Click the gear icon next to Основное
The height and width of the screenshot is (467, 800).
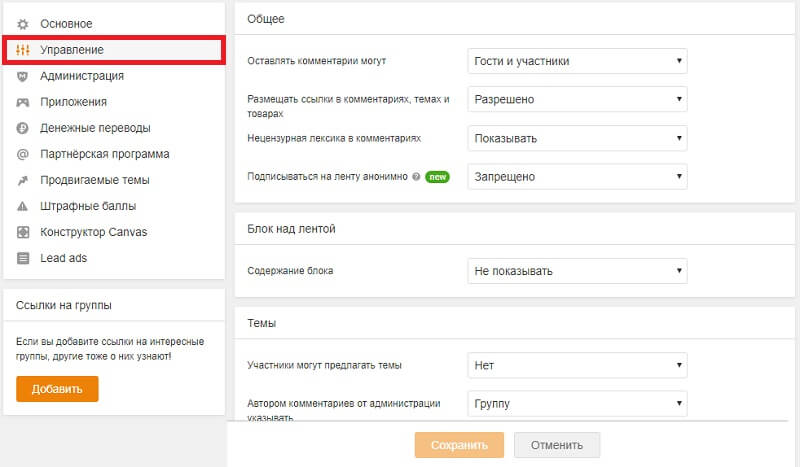(x=23, y=23)
